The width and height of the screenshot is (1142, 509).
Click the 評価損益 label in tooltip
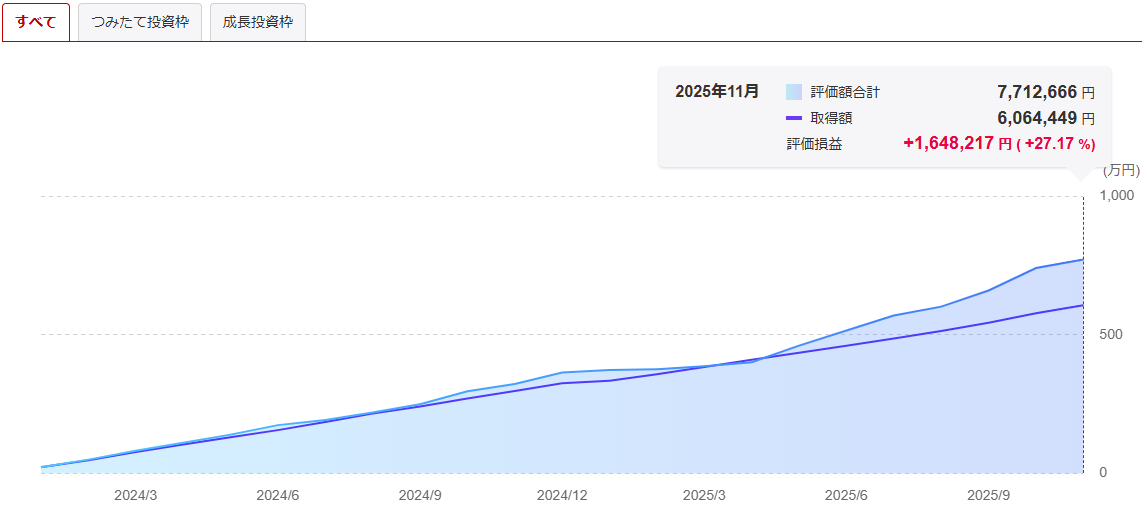point(814,144)
